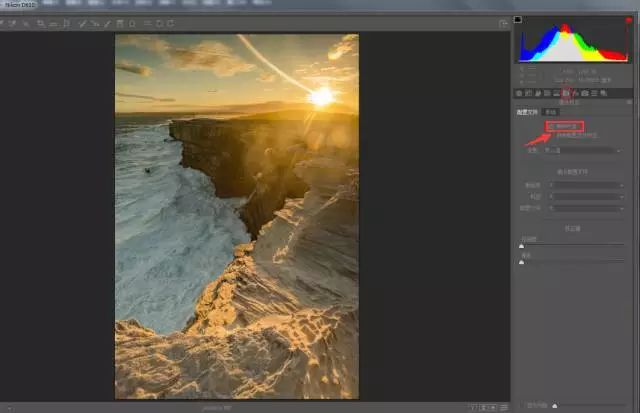Screen dimensions: 640x413
Task: Expand the 制造商 lens make dropdown
Action: [585, 185]
